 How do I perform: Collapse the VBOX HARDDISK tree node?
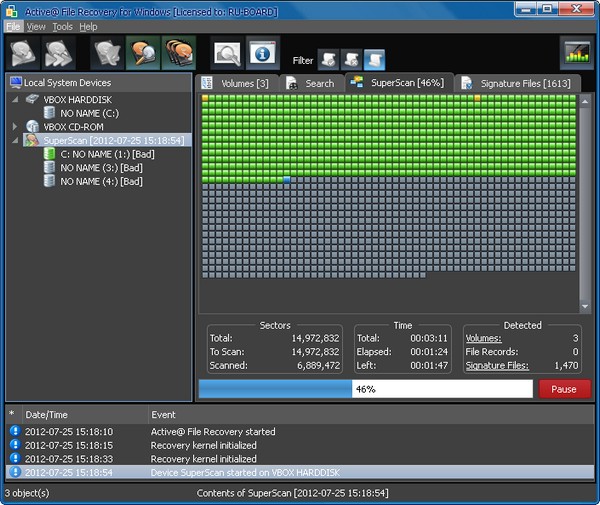tap(15, 99)
